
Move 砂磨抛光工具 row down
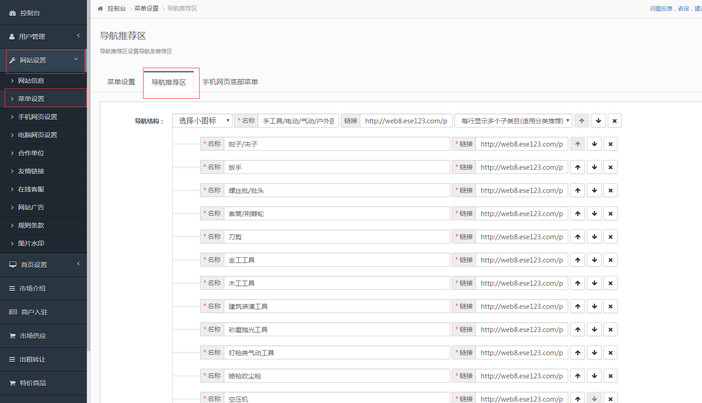tap(594, 330)
